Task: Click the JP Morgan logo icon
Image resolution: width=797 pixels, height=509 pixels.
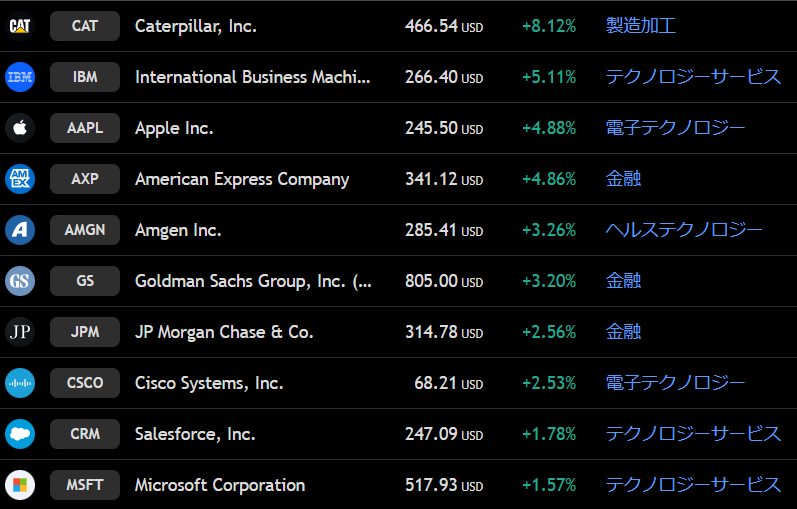Action: 20,332
